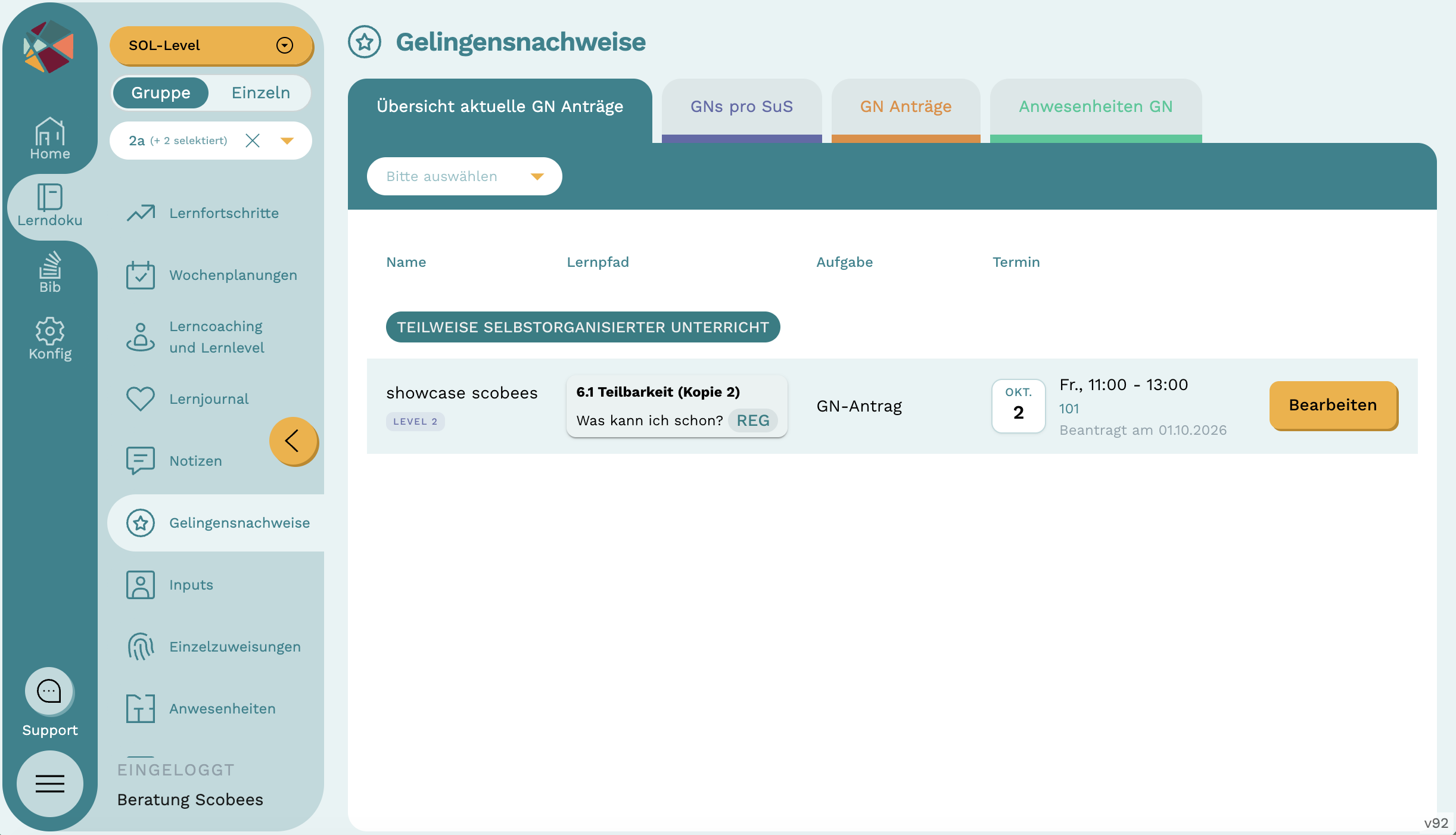Open Inputs person icon
The width and height of the screenshot is (1456, 835).
coord(141,585)
